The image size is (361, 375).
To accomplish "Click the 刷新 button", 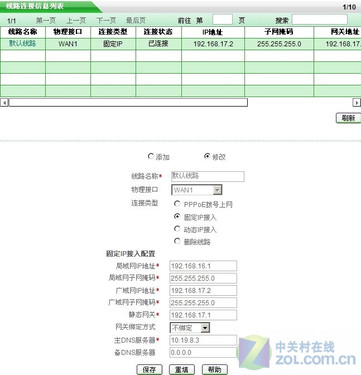I will click(x=348, y=118).
